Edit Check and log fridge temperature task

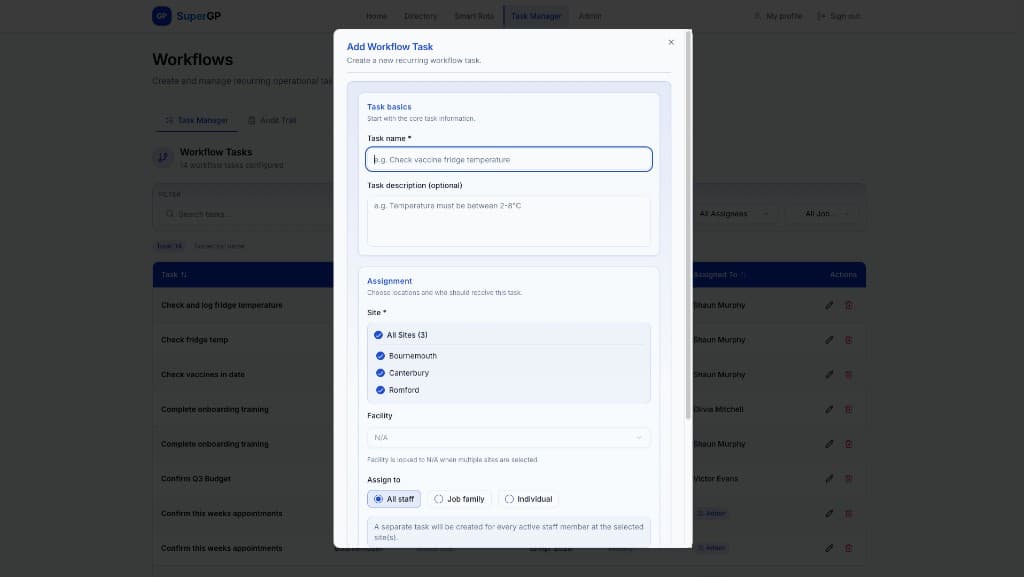point(829,305)
